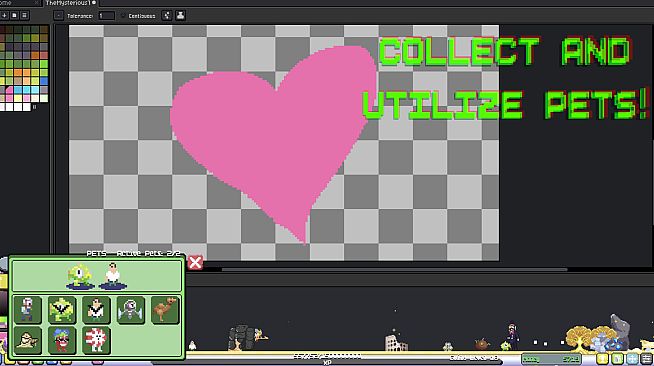Click the light-blue button in game bottom-right bar
654x366 pixels.
[x=632, y=358]
